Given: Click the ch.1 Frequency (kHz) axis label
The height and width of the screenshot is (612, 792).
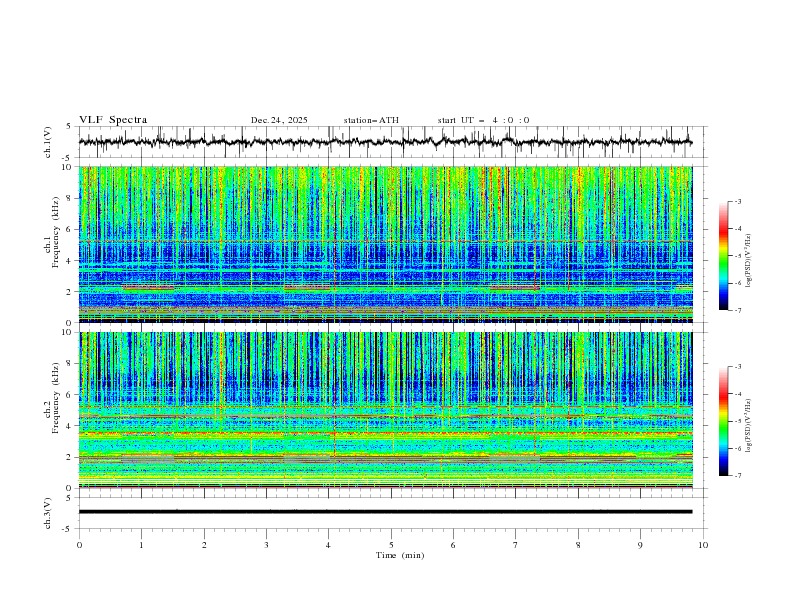Looking at the screenshot, I should point(52,232).
